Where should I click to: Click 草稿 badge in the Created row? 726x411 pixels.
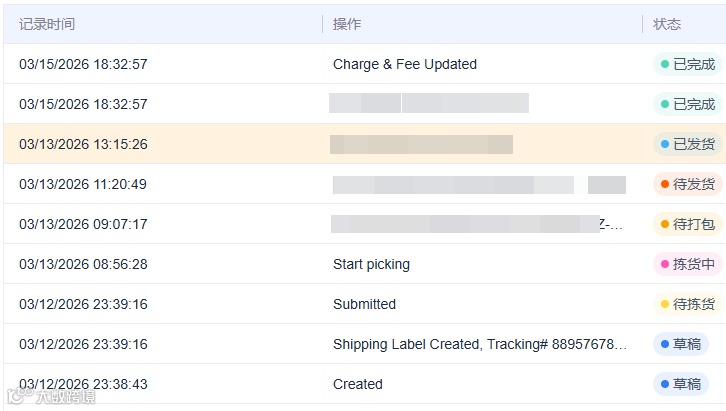coord(680,384)
